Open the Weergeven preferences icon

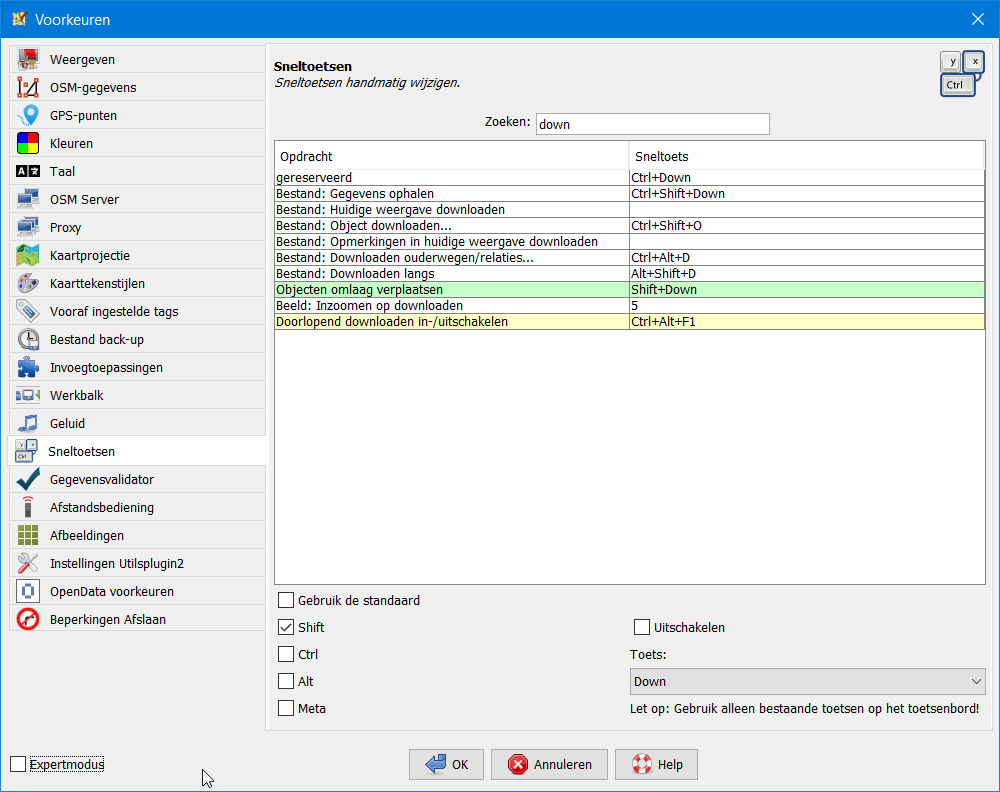[29, 60]
